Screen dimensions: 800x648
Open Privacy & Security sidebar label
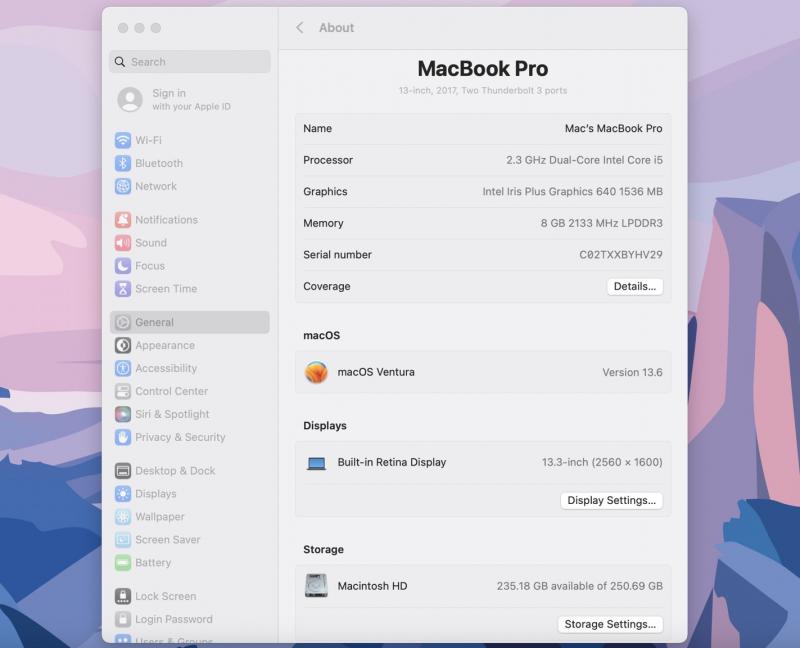(180, 437)
